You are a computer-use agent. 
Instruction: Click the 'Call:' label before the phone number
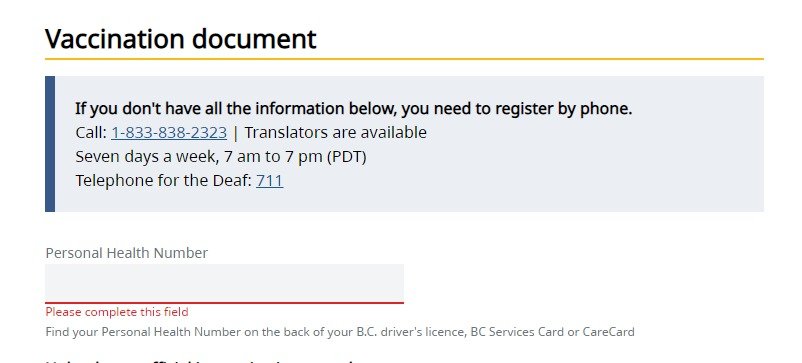(x=91, y=132)
